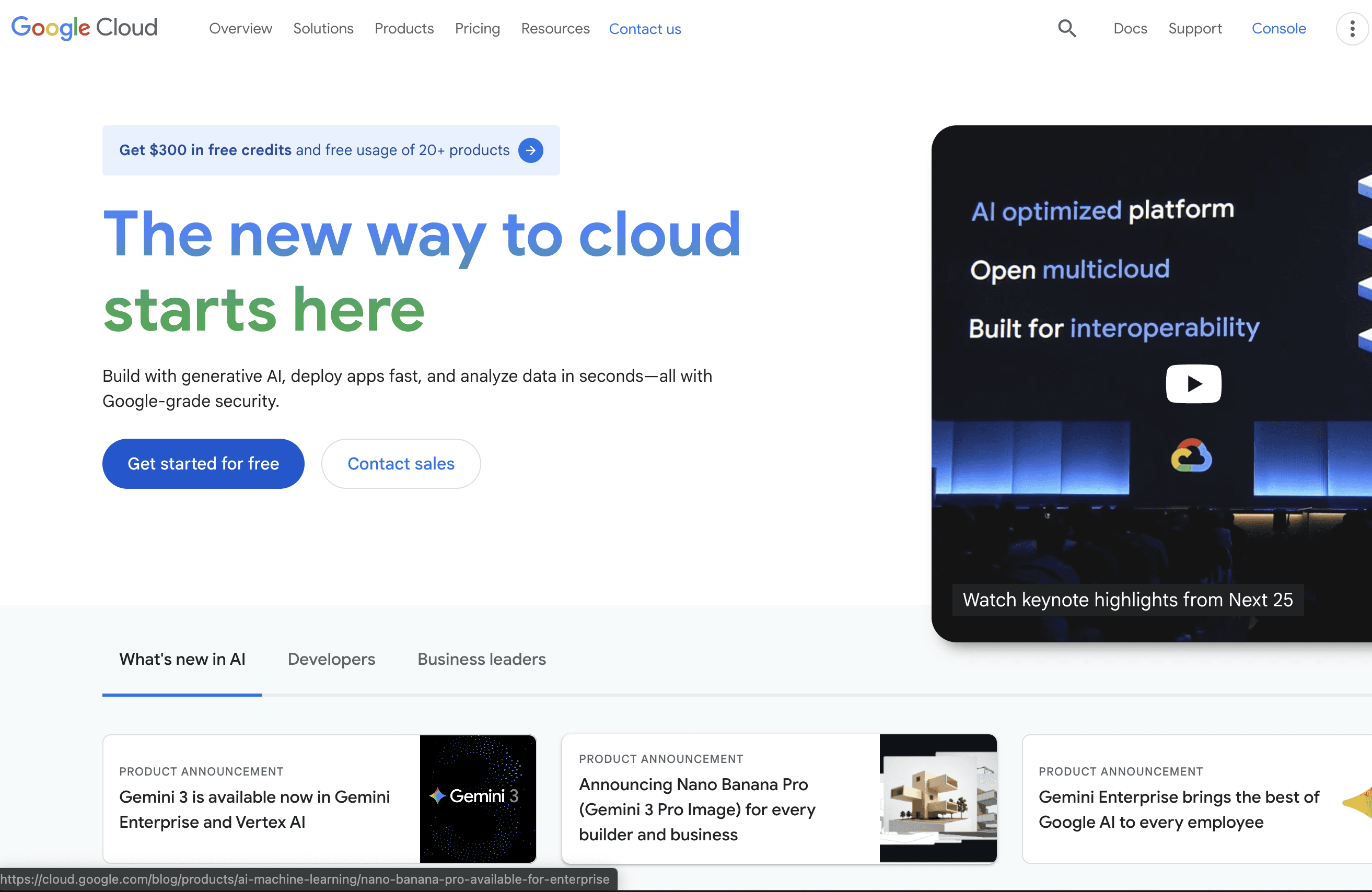Open the Console link
Screen dimensions: 1372x892
click(x=1278, y=28)
